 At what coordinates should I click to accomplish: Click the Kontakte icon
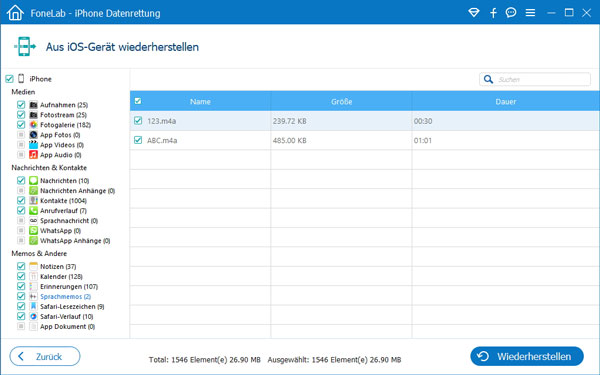pos(33,200)
